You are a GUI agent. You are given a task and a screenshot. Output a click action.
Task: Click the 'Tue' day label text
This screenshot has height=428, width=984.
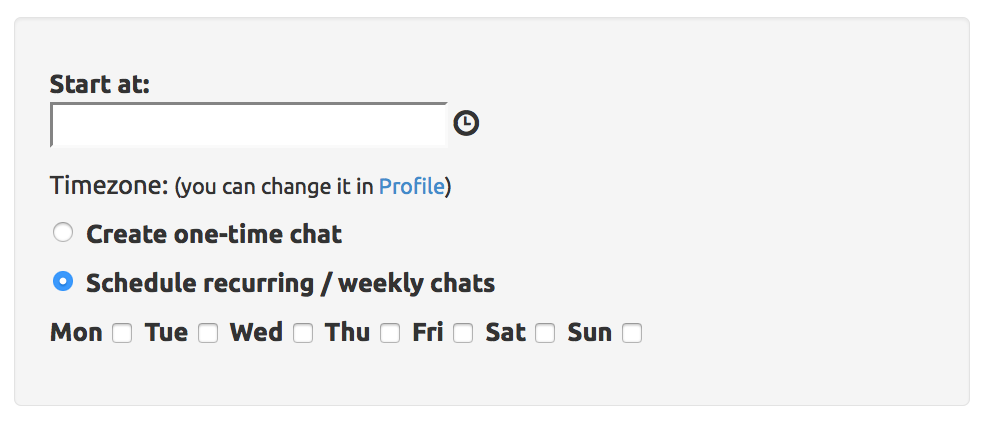[x=166, y=333]
